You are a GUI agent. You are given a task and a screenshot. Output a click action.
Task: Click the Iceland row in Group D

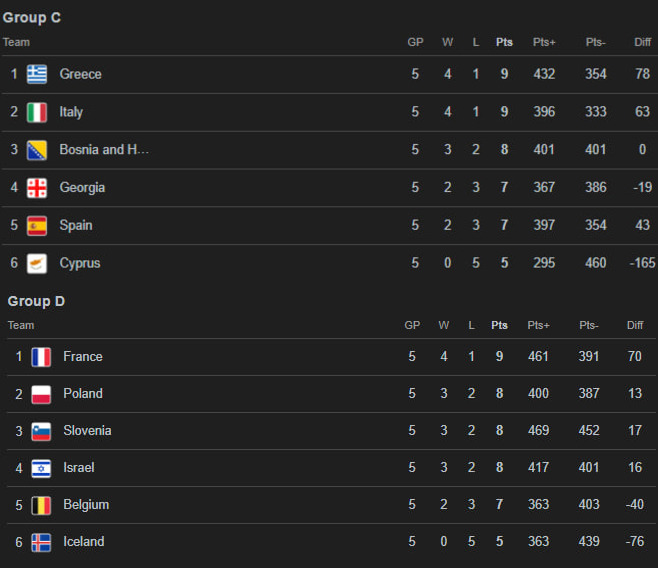[x=300, y=542]
